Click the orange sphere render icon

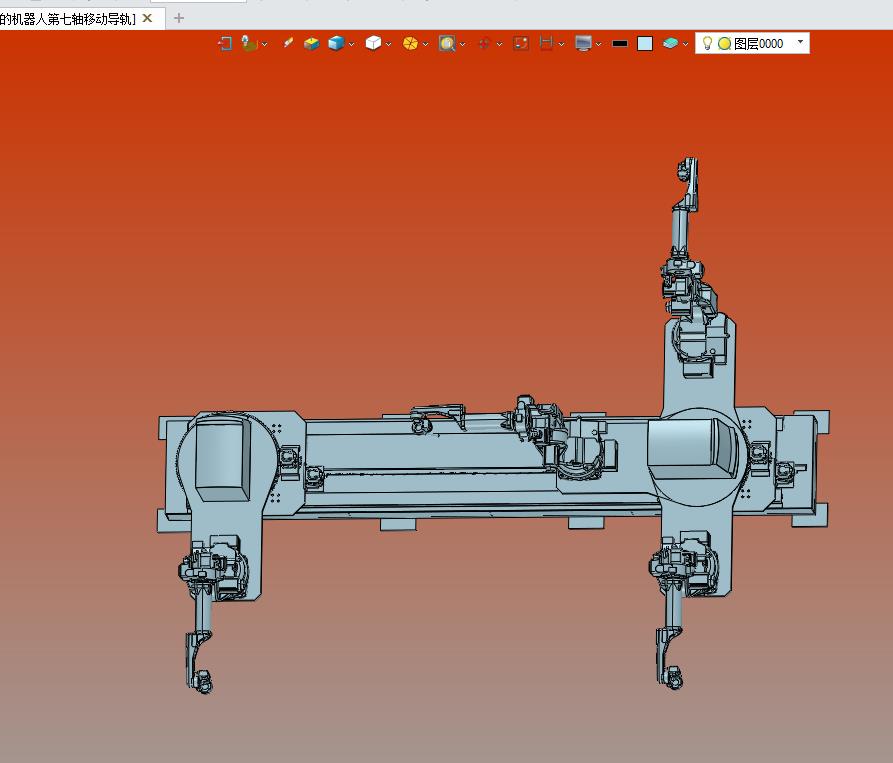(x=410, y=43)
